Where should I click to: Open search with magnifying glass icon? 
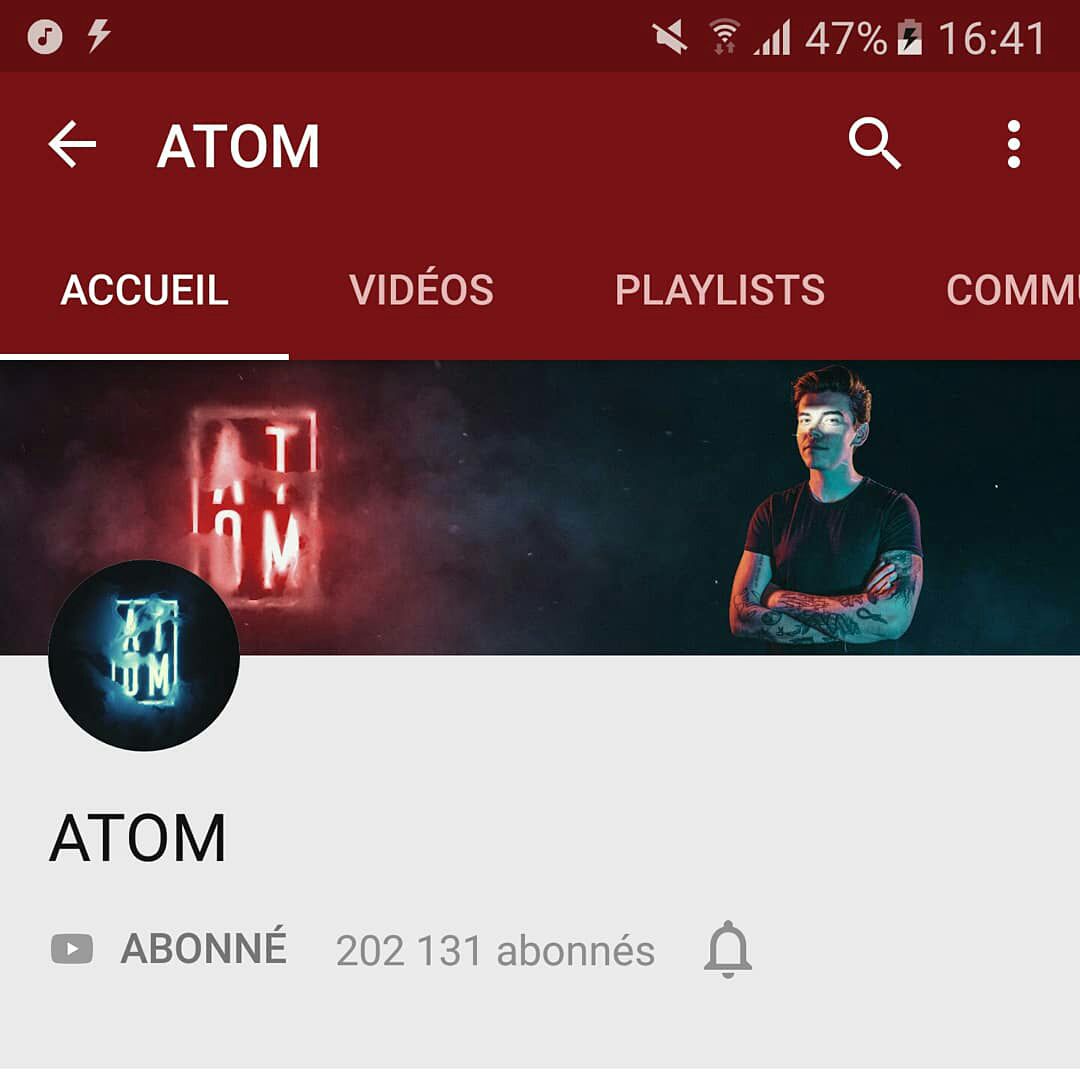pos(875,143)
